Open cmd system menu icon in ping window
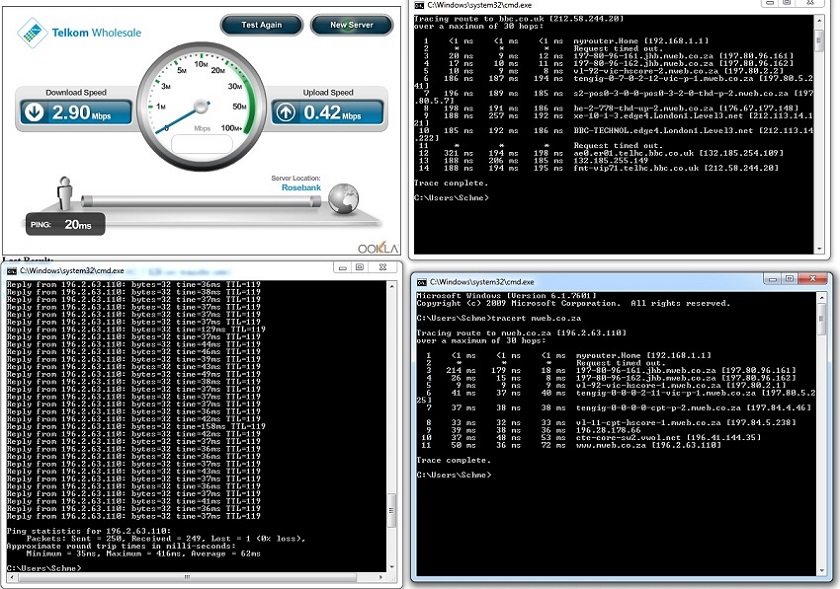 11,270
